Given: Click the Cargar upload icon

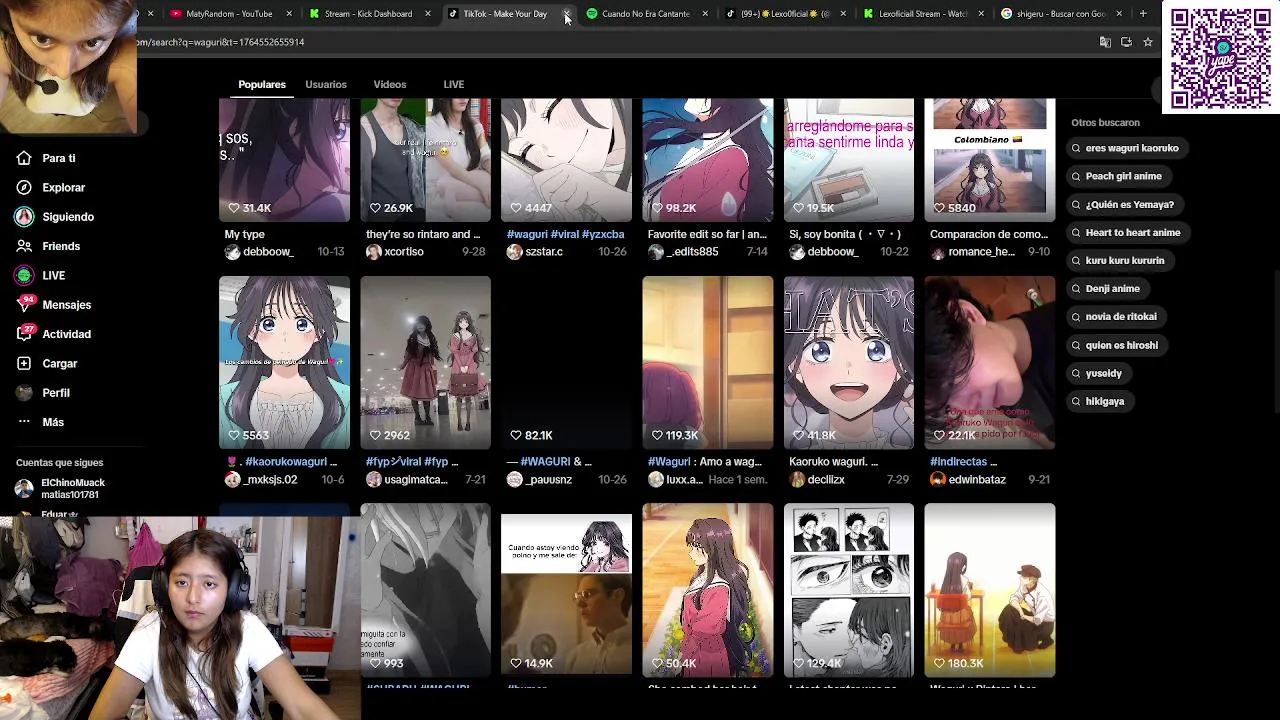Looking at the screenshot, I should 24,363.
